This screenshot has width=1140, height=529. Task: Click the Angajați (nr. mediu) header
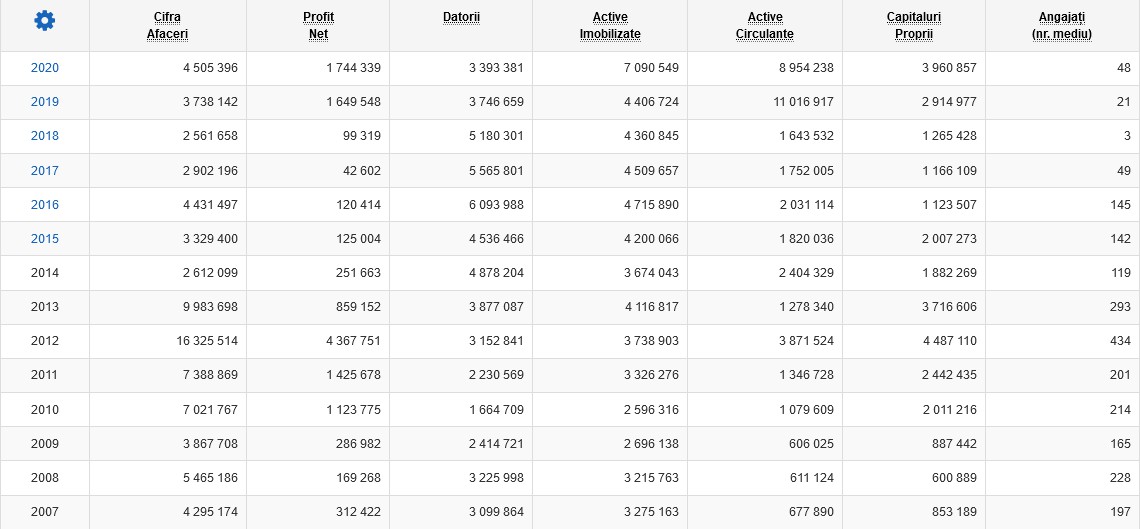click(1062, 25)
